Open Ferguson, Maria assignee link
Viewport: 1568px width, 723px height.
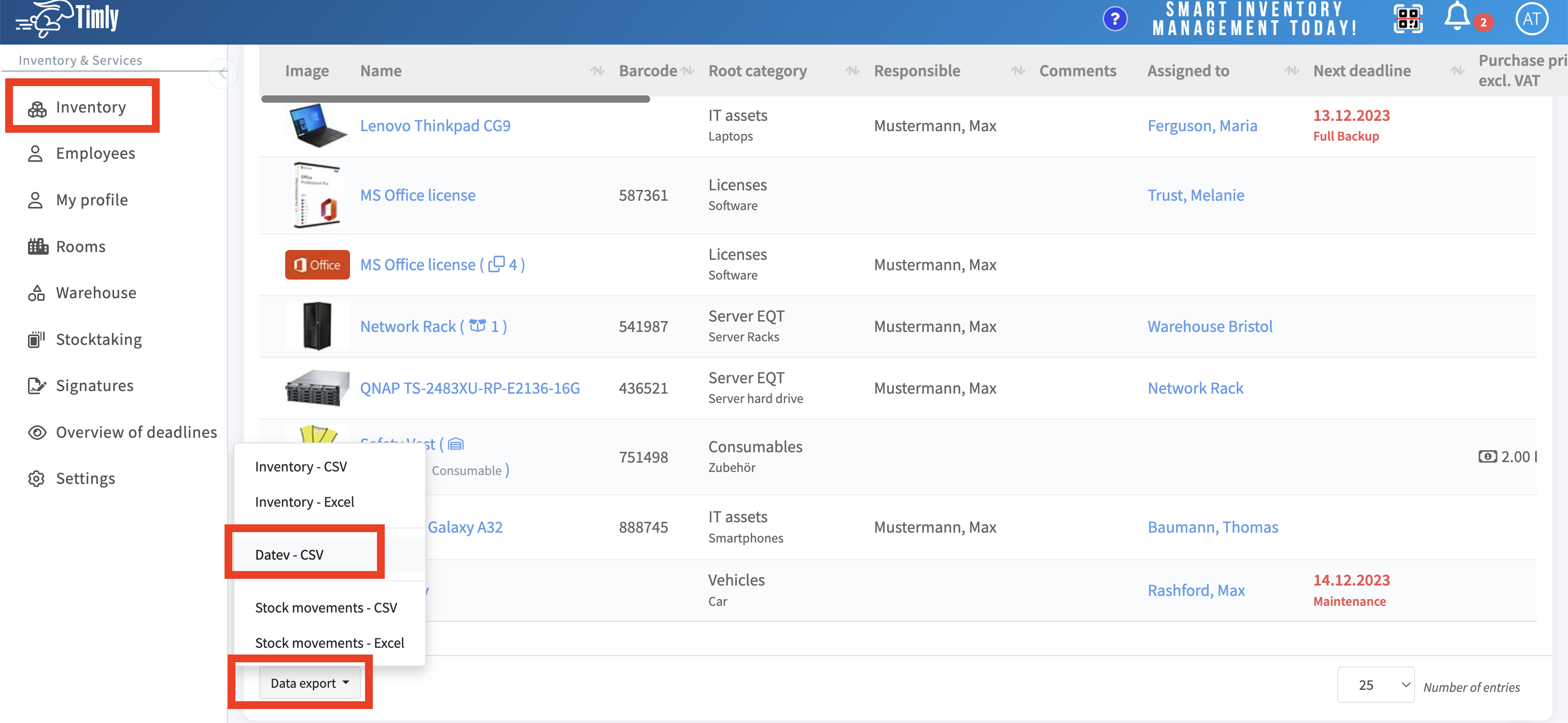1202,126
